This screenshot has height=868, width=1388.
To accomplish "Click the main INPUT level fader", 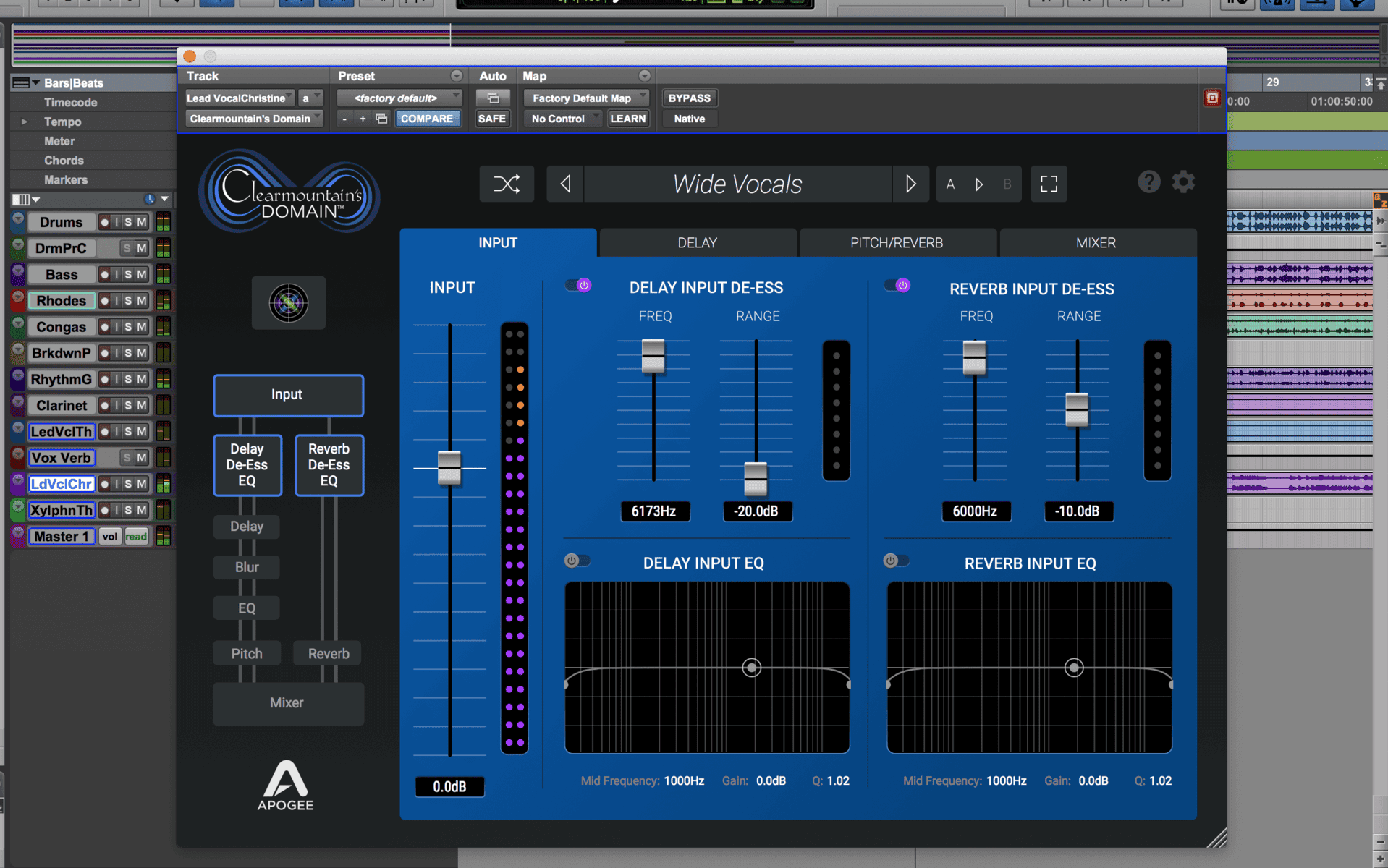I will [x=449, y=468].
